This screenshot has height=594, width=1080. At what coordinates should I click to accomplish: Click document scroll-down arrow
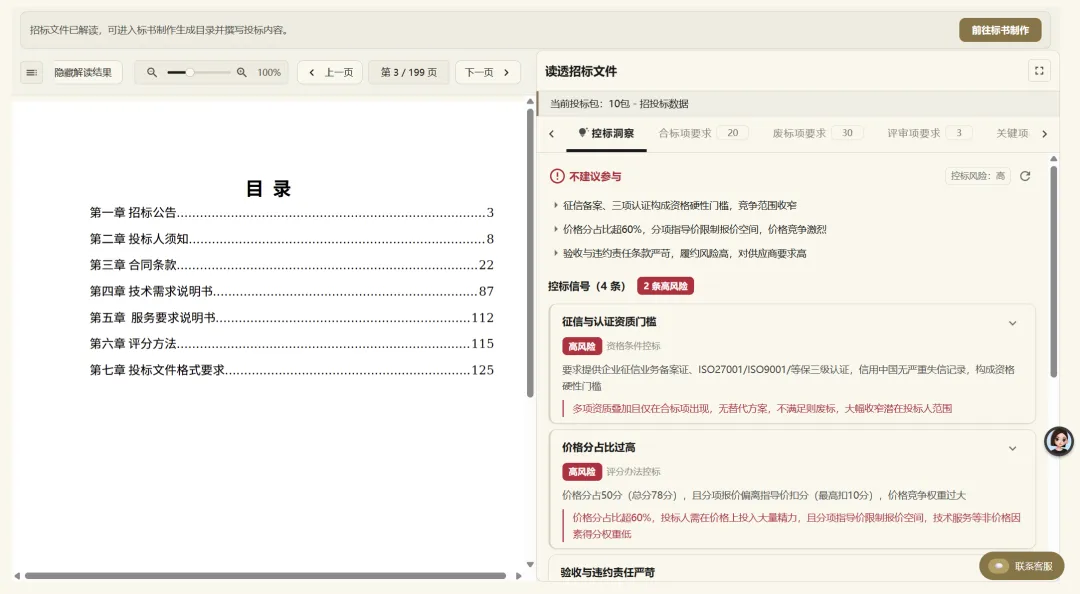(530, 564)
